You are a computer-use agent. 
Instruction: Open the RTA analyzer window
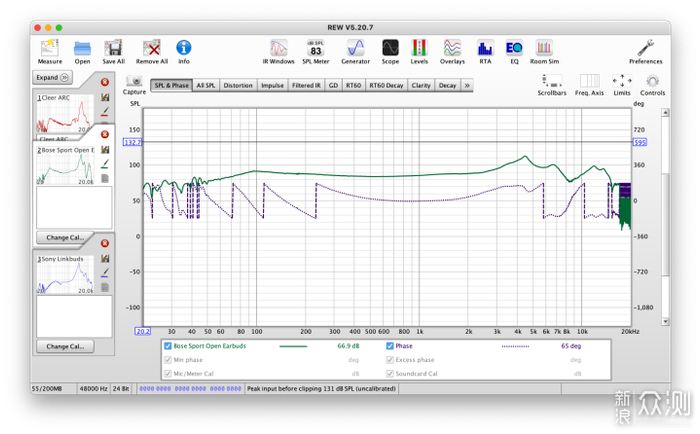coord(485,47)
